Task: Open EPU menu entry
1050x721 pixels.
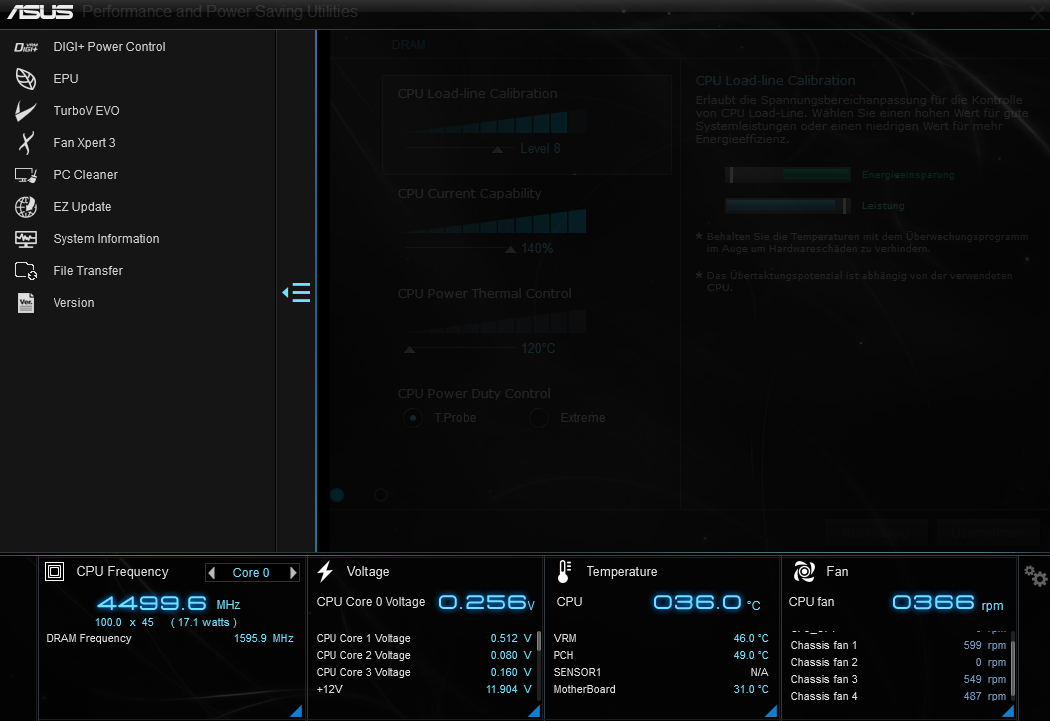Action: click(x=66, y=79)
